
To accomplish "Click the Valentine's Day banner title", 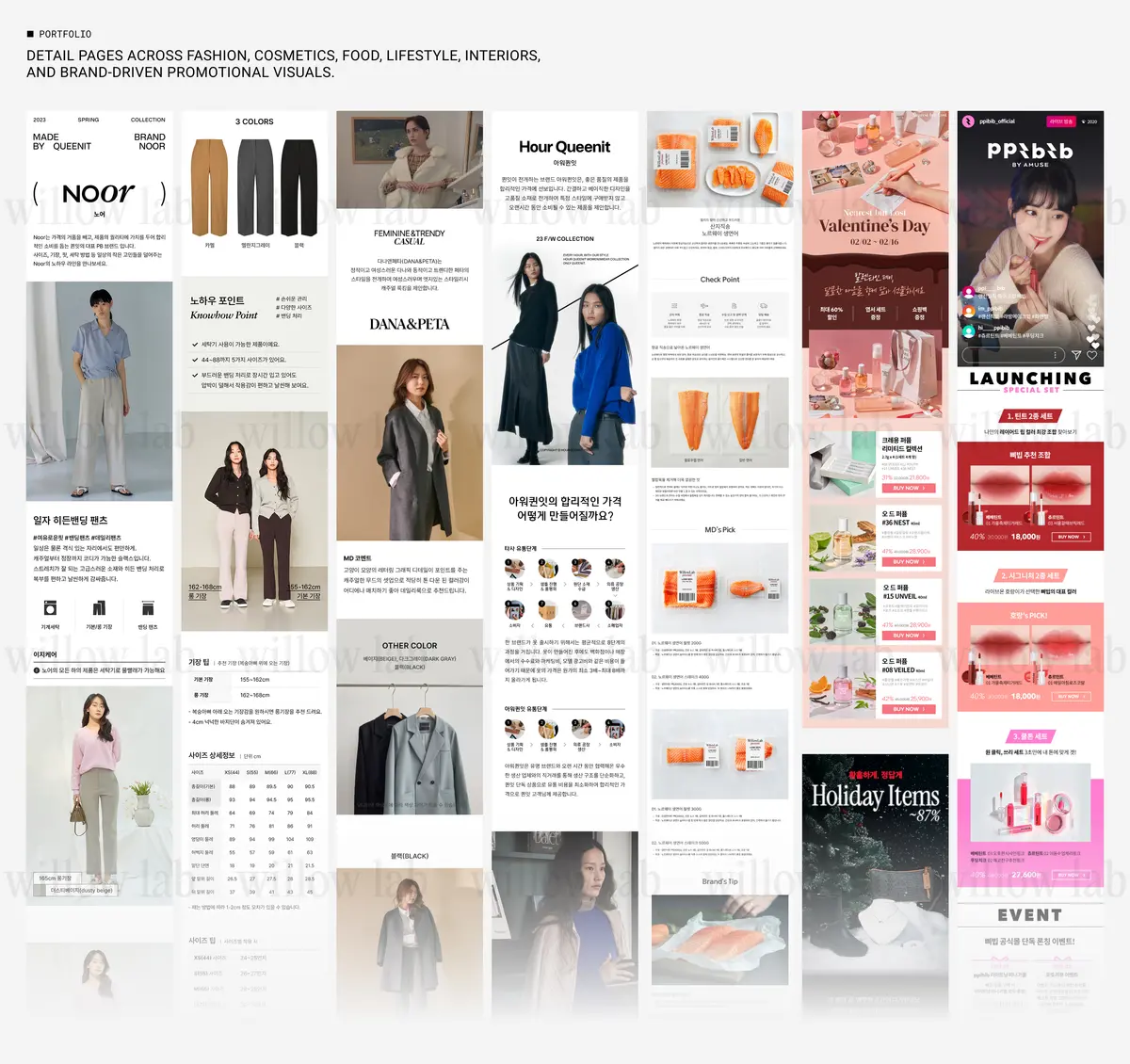I will (x=875, y=226).
